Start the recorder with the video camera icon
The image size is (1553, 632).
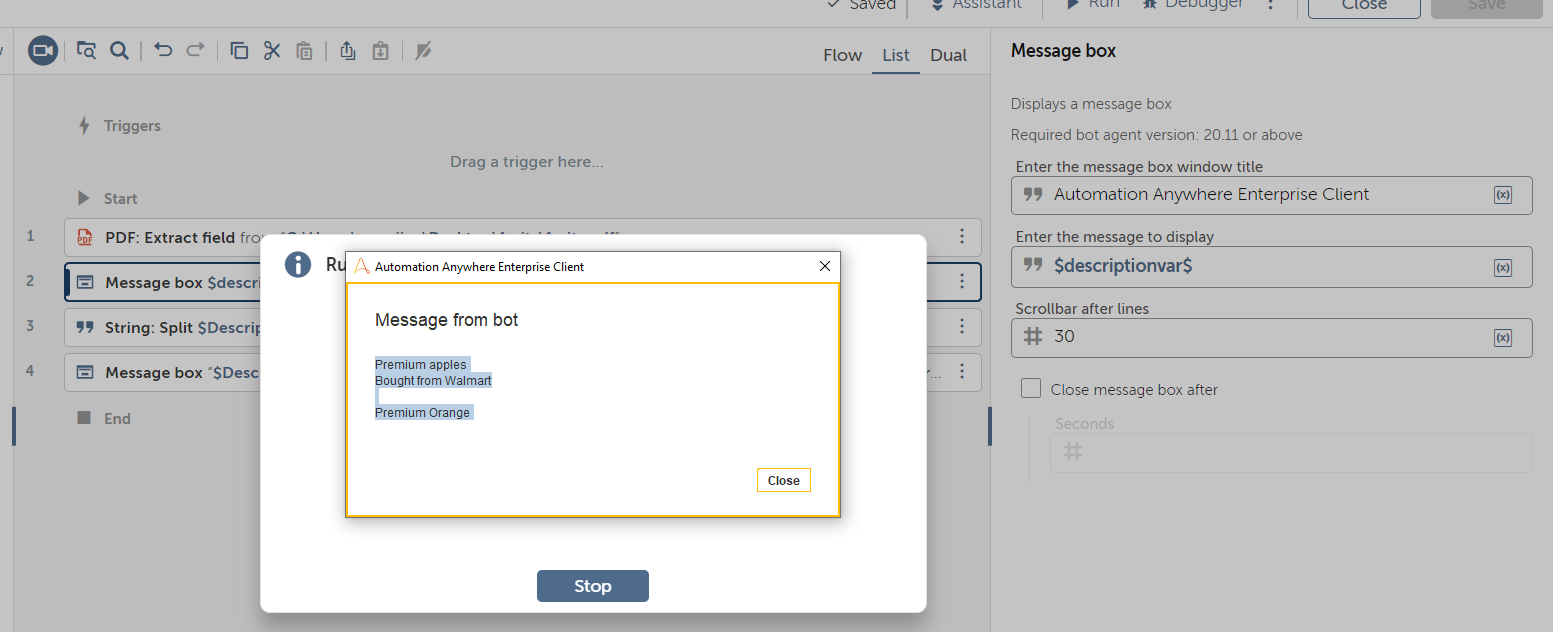(43, 51)
